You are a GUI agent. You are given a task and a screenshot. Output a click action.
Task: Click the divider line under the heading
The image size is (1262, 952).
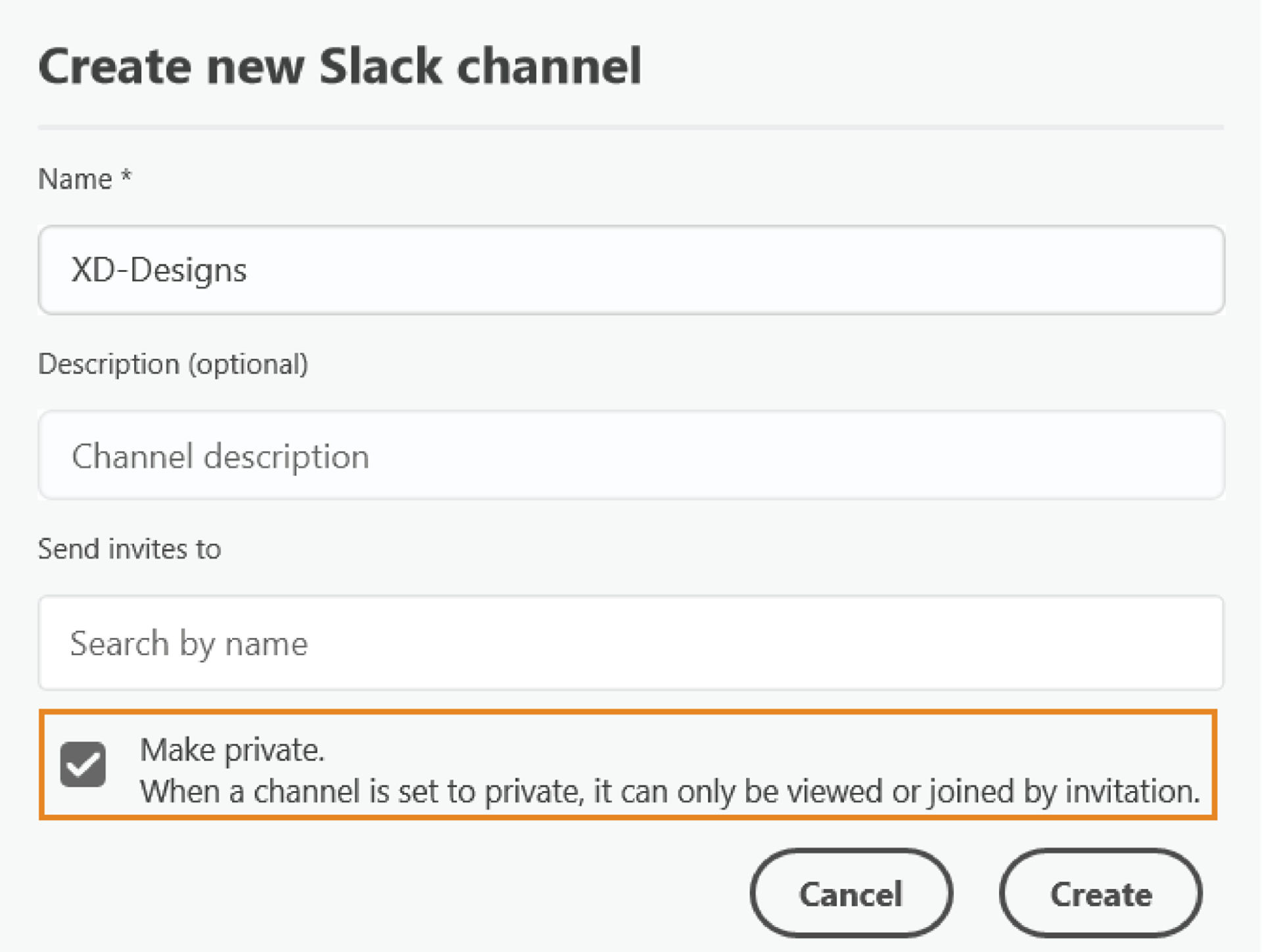coord(631,127)
